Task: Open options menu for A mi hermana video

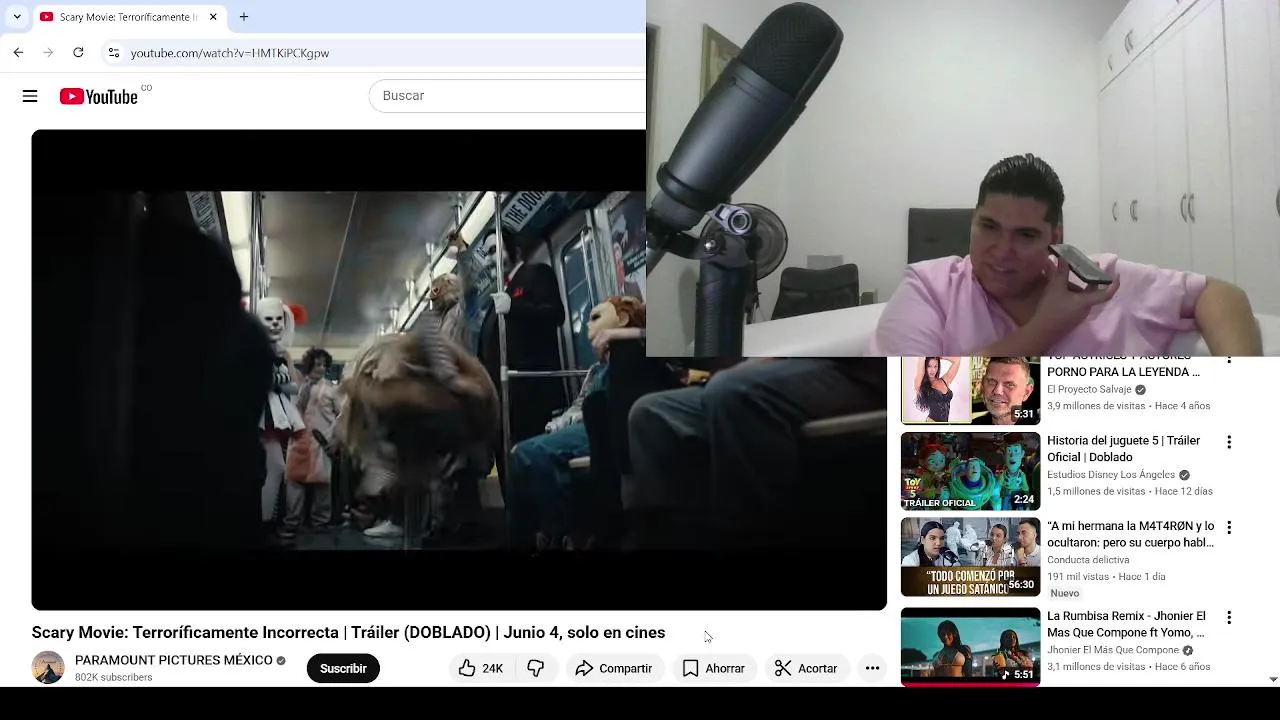Action: tap(1229, 527)
